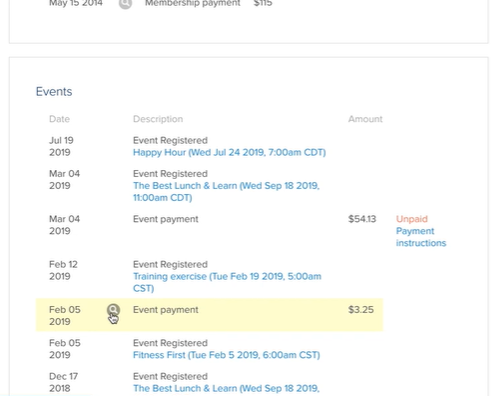Open The Best Lunch & Learn link under Dec 17
The height and width of the screenshot is (396, 502).
coord(226,389)
